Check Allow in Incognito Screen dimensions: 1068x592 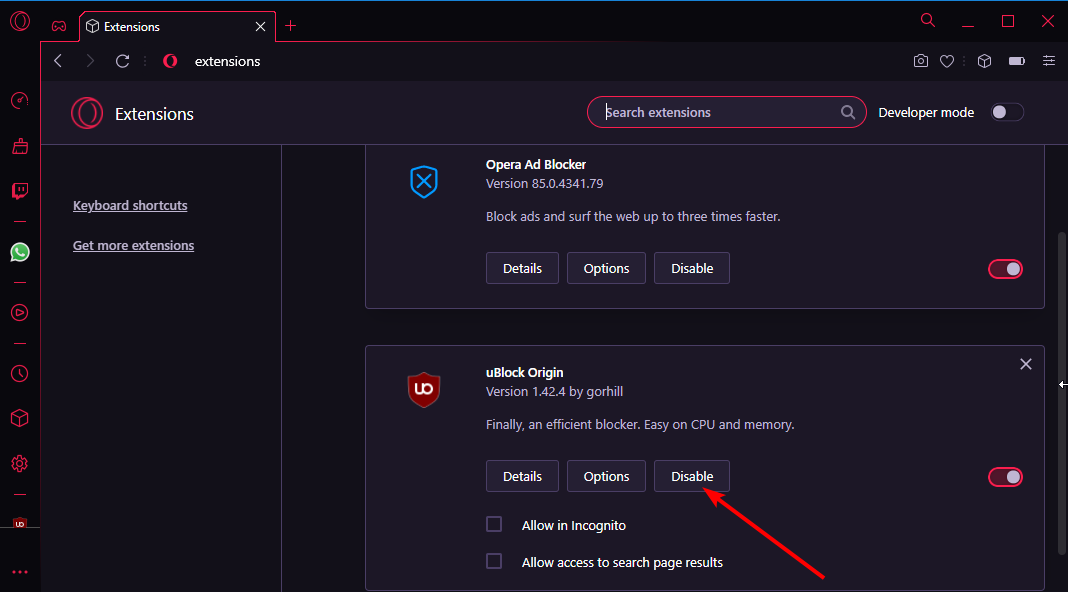pos(494,524)
